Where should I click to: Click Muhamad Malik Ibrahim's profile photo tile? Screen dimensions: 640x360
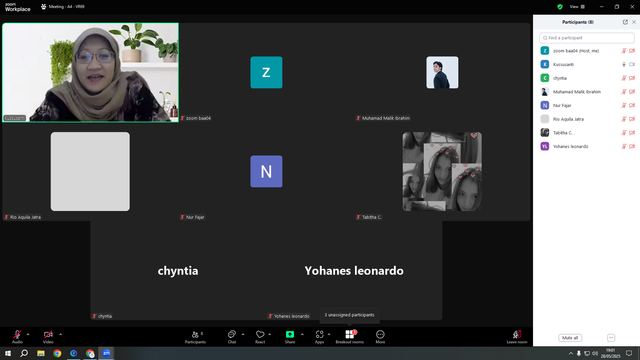tap(442, 72)
